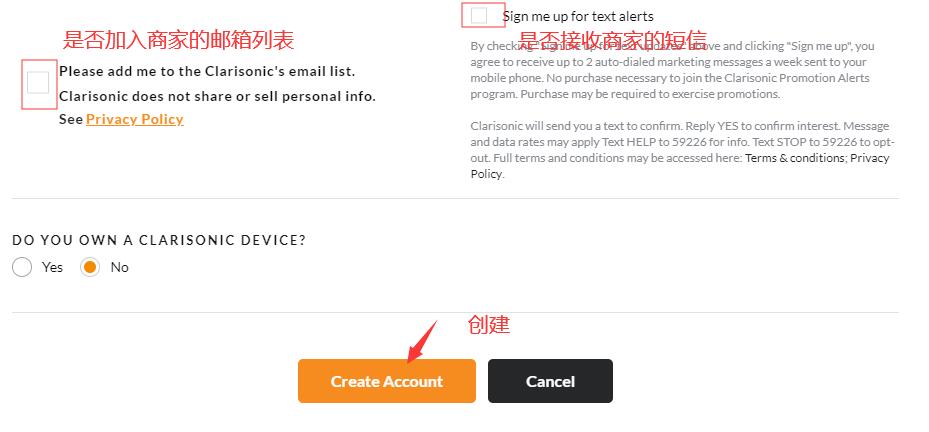The image size is (929, 432).
Task: Click the red '创建' annotation text
Action: tap(489, 325)
